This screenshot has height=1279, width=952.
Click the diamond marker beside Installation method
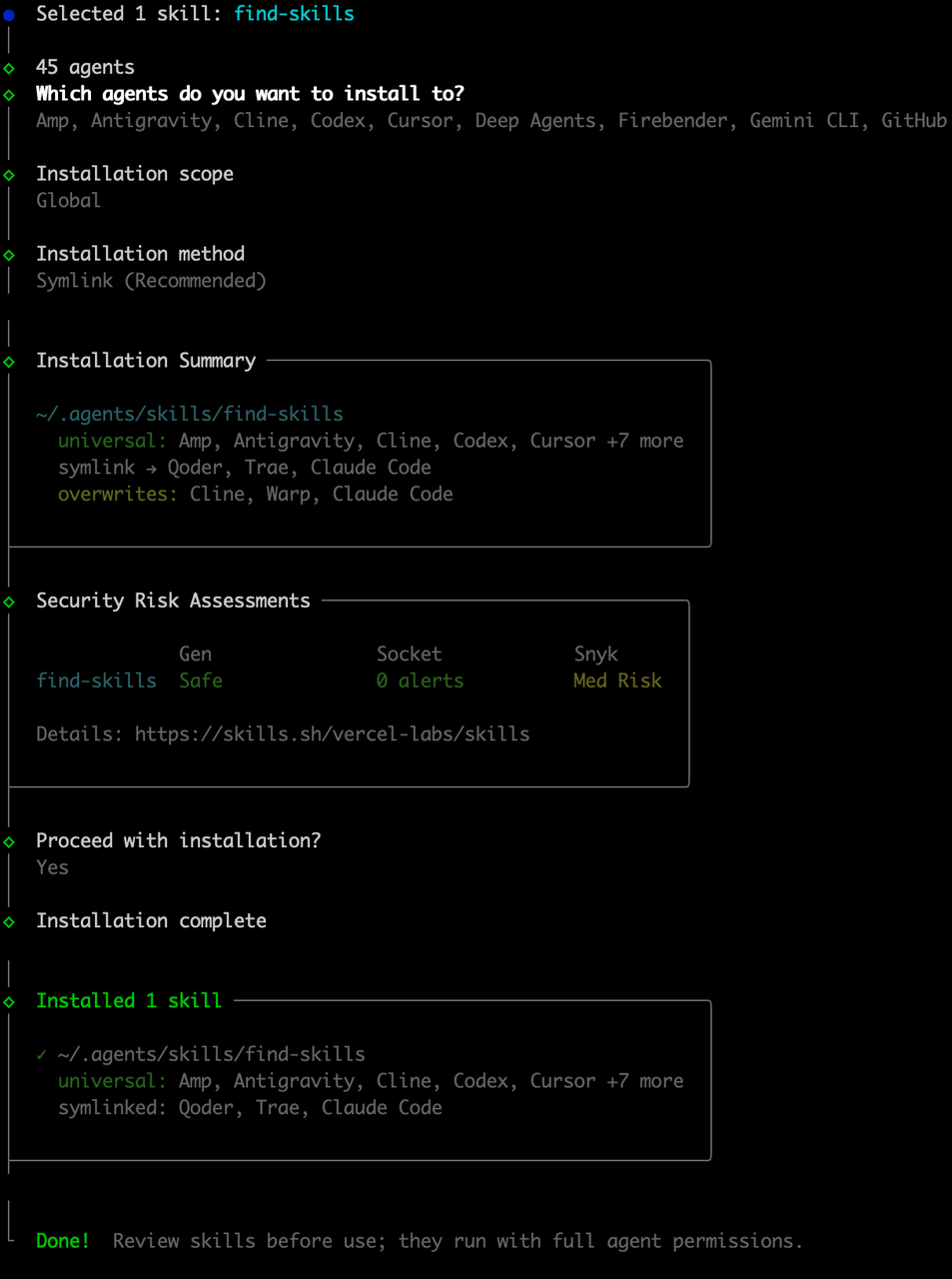tap(9, 255)
